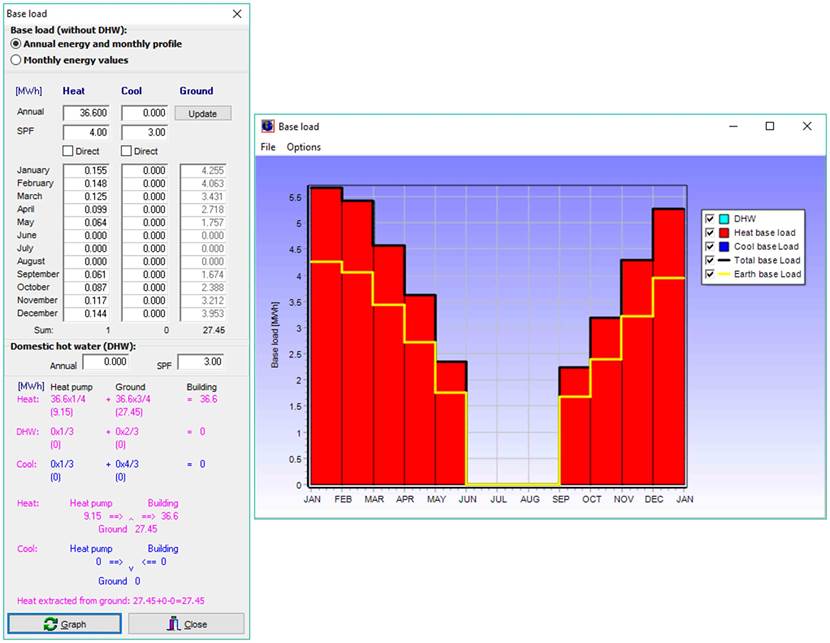Click the red Heat base load swatch

click(724, 232)
